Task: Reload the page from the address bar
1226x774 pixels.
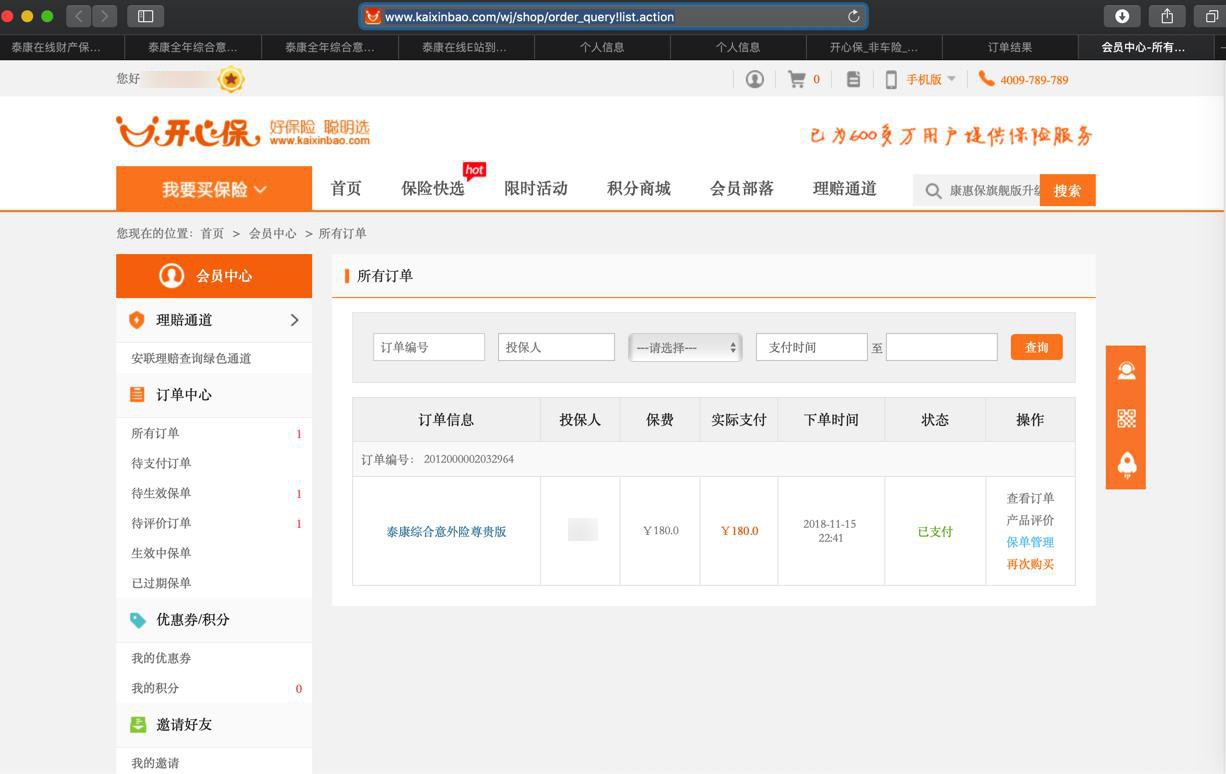Action: 853,16
